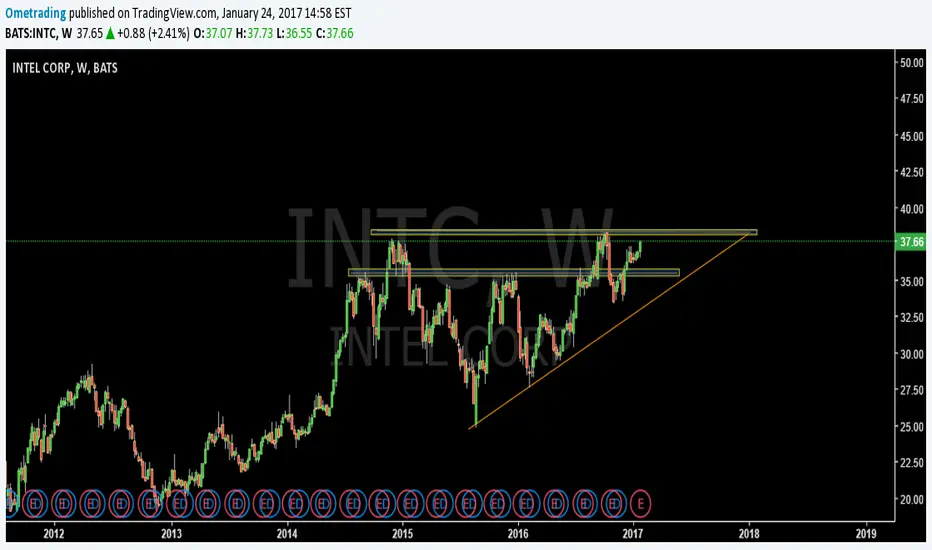Click the 45.00 price axis label
This screenshot has height=550, width=932.
tap(912, 136)
